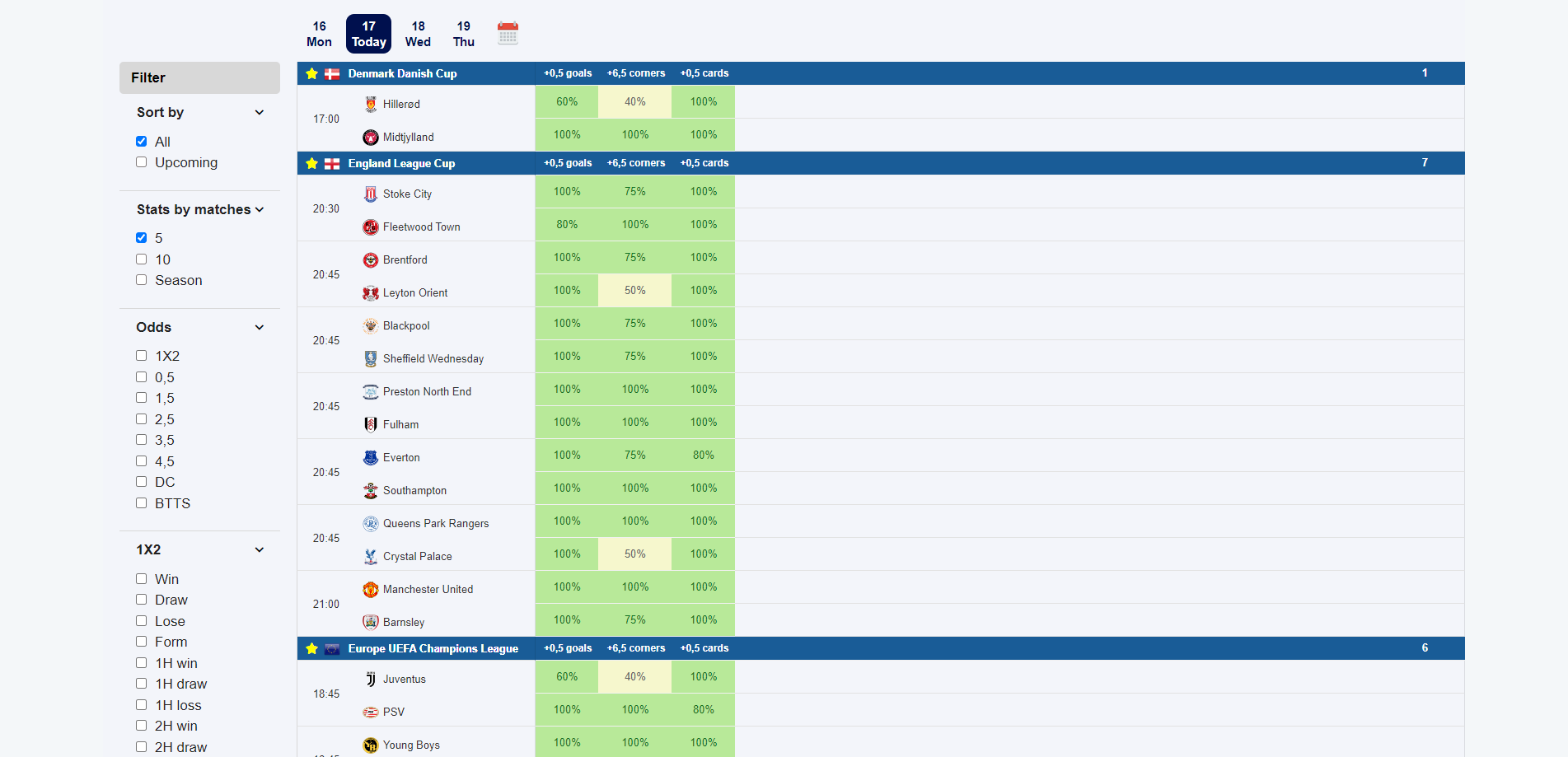
Task: Check the 10 matches stats checkbox
Action: pos(142,259)
